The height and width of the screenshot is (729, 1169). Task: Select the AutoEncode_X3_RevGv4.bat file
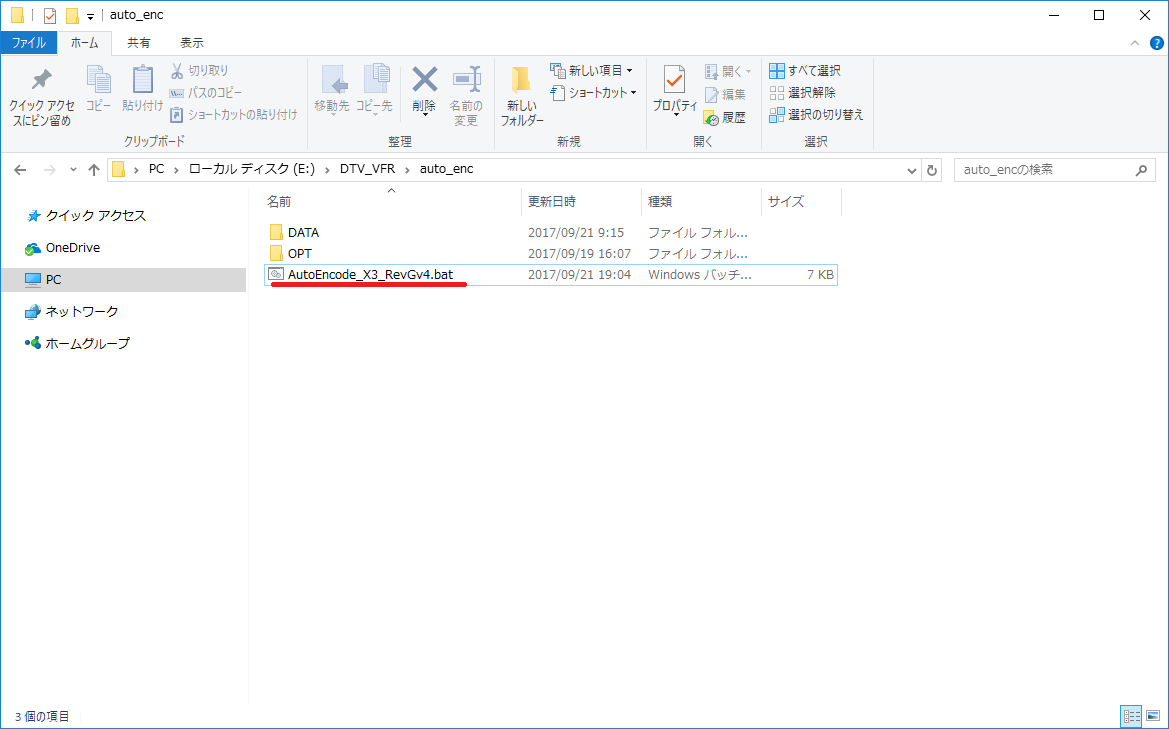pyautogui.click(x=551, y=274)
